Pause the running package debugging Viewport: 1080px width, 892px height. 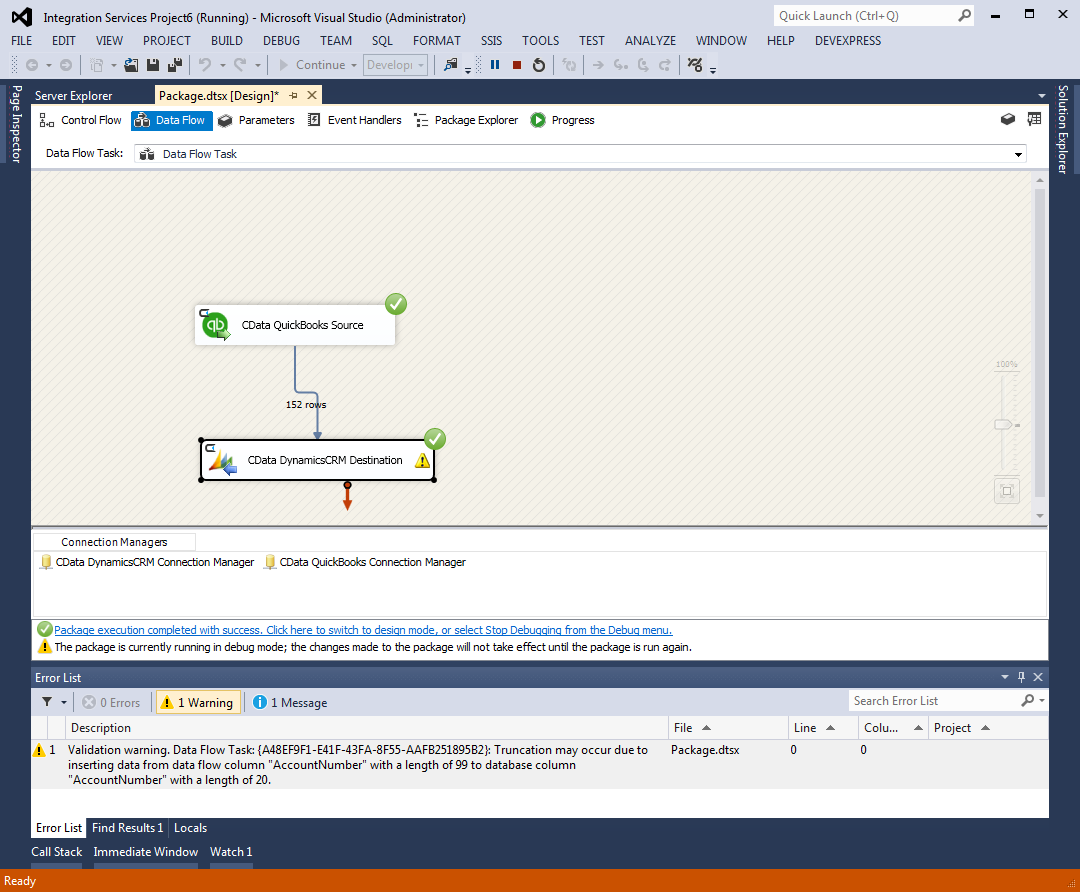(x=494, y=64)
